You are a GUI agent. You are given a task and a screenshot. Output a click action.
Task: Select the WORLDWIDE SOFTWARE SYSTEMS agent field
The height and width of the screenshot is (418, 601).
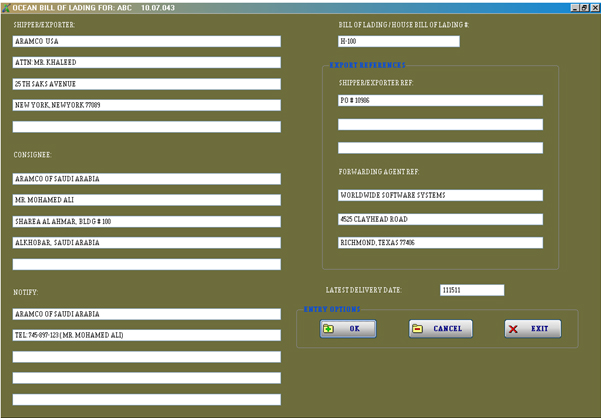coord(440,195)
